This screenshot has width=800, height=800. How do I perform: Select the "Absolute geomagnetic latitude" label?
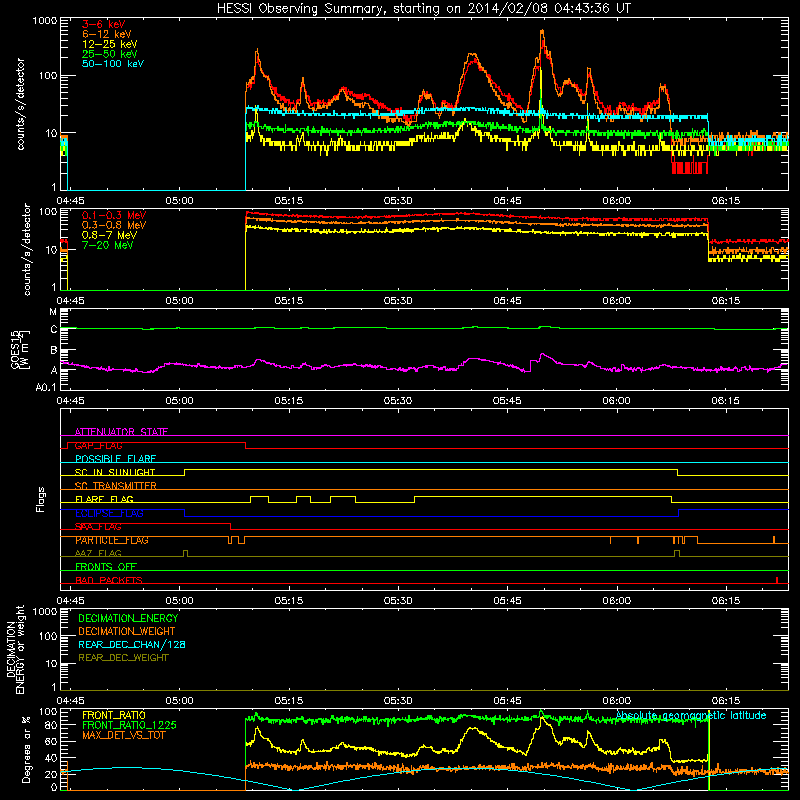tap(691, 715)
